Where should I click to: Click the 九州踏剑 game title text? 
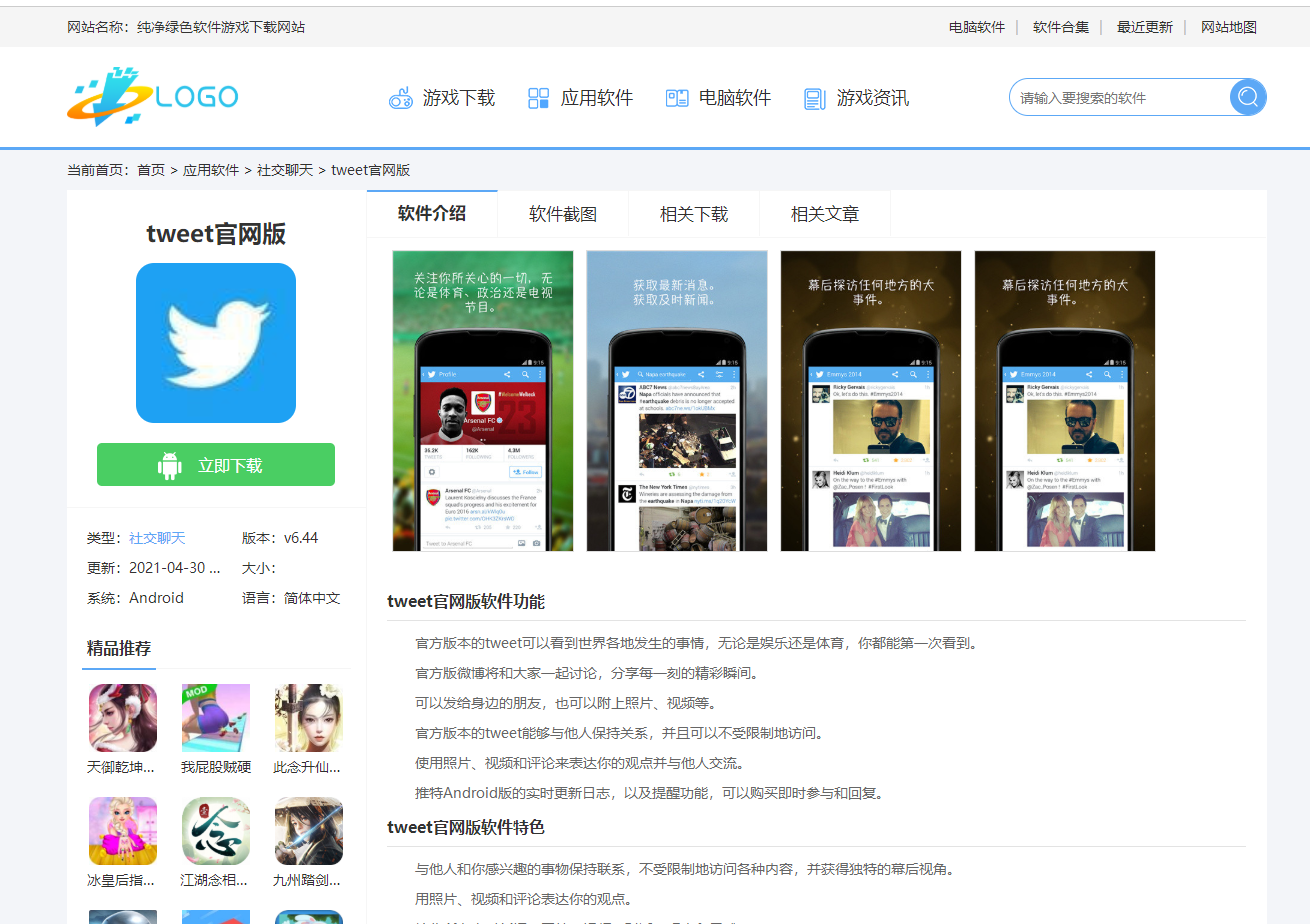click(x=308, y=880)
